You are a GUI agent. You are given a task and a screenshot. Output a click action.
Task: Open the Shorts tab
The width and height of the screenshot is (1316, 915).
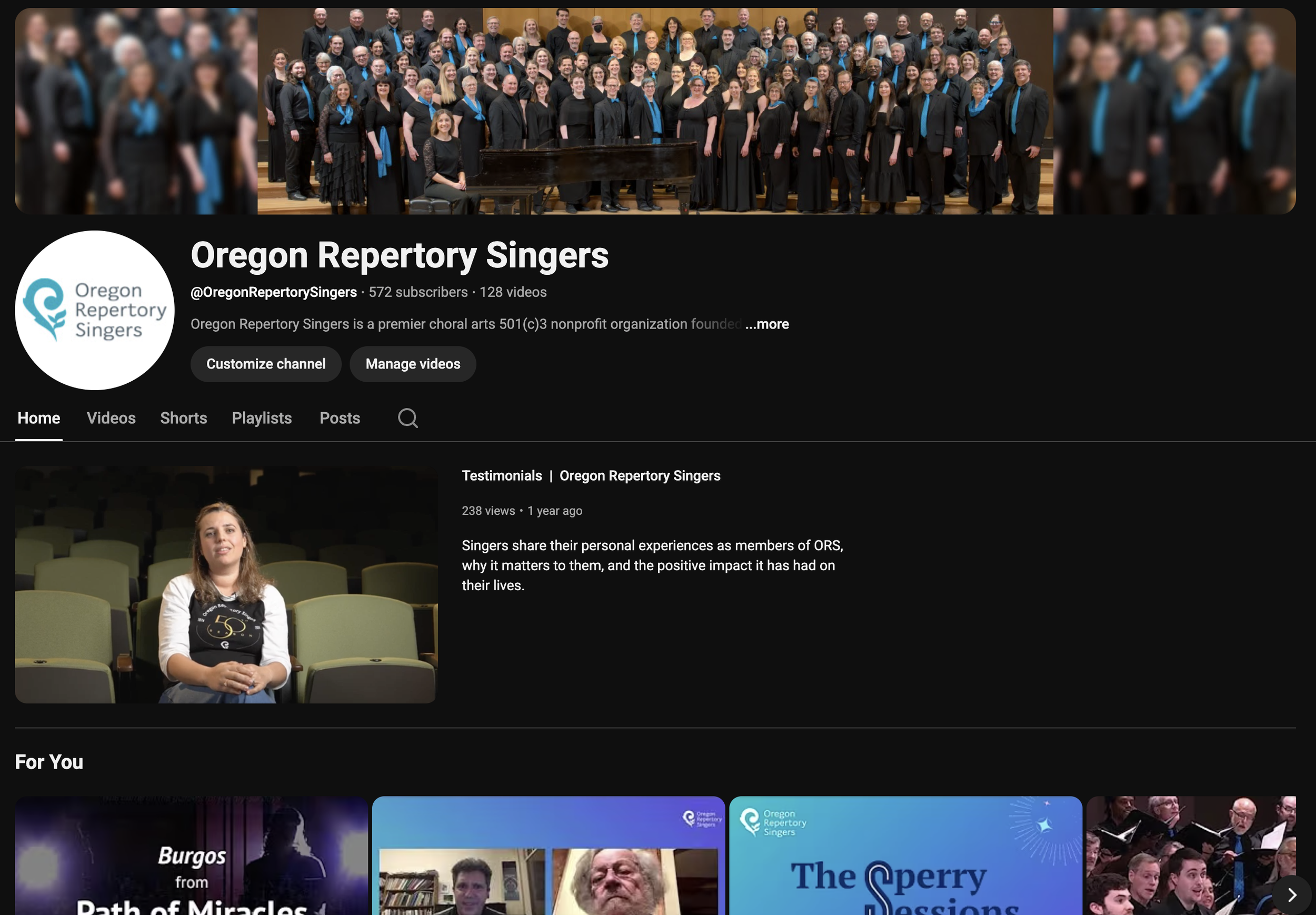click(x=183, y=418)
